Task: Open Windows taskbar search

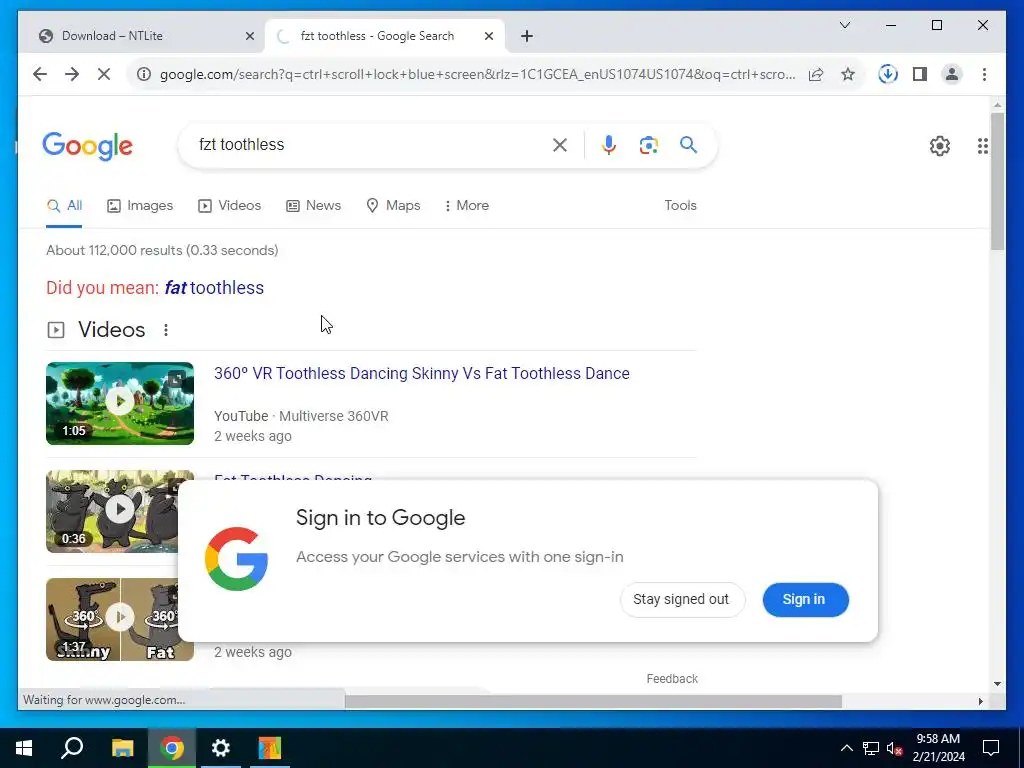Action: coord(72,748)
